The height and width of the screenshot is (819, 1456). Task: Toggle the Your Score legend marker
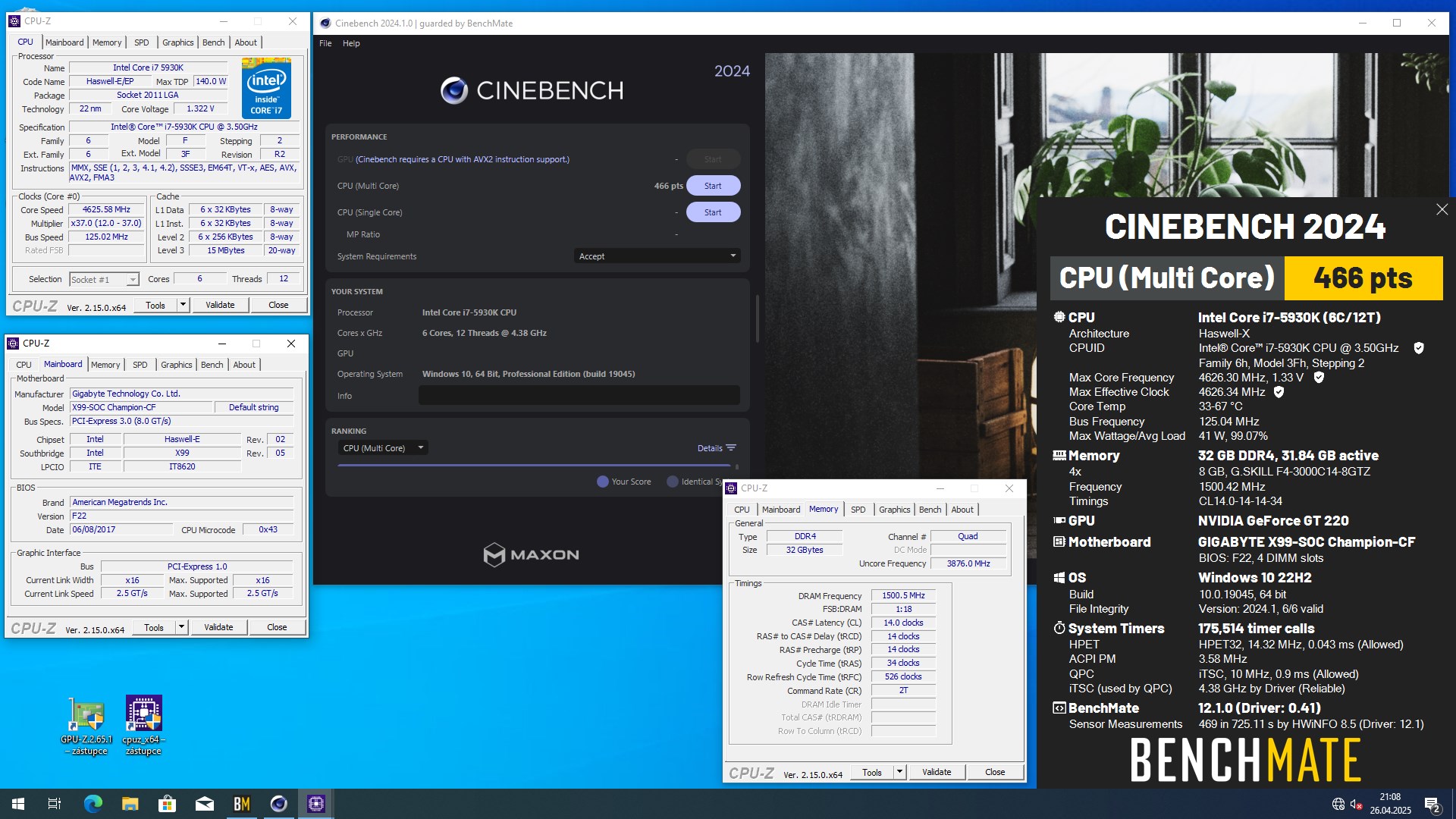pyautogui.click(x=603, y=482)
